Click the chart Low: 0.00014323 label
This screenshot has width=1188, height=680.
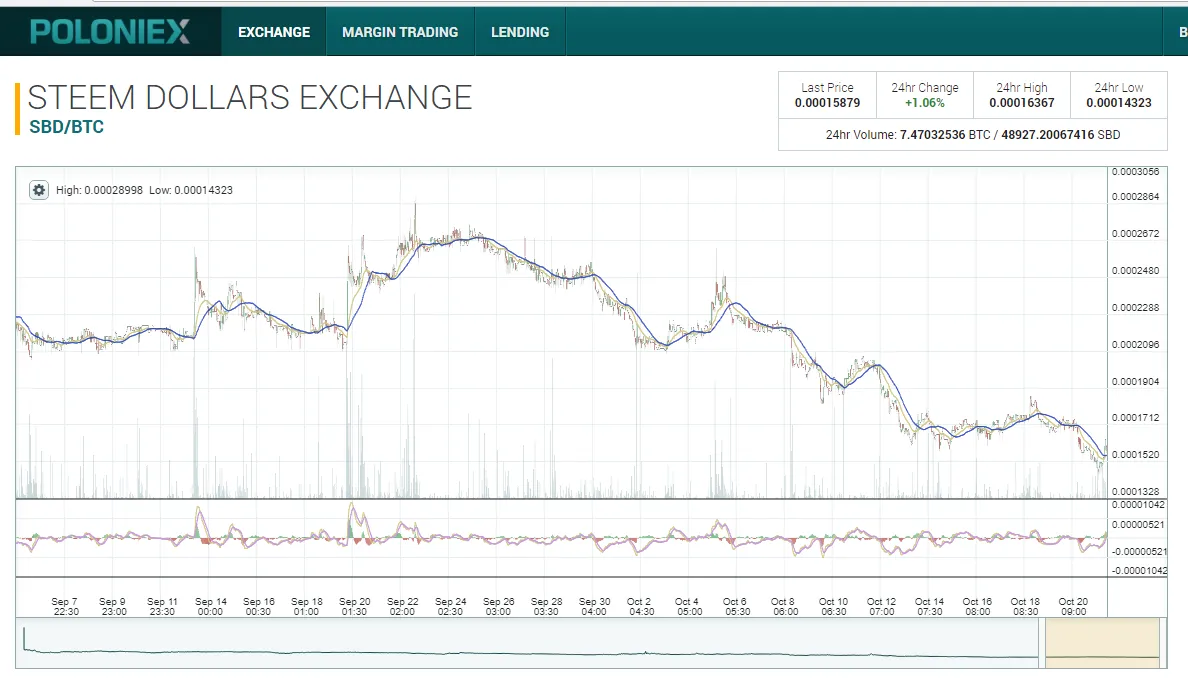(191, 190)
